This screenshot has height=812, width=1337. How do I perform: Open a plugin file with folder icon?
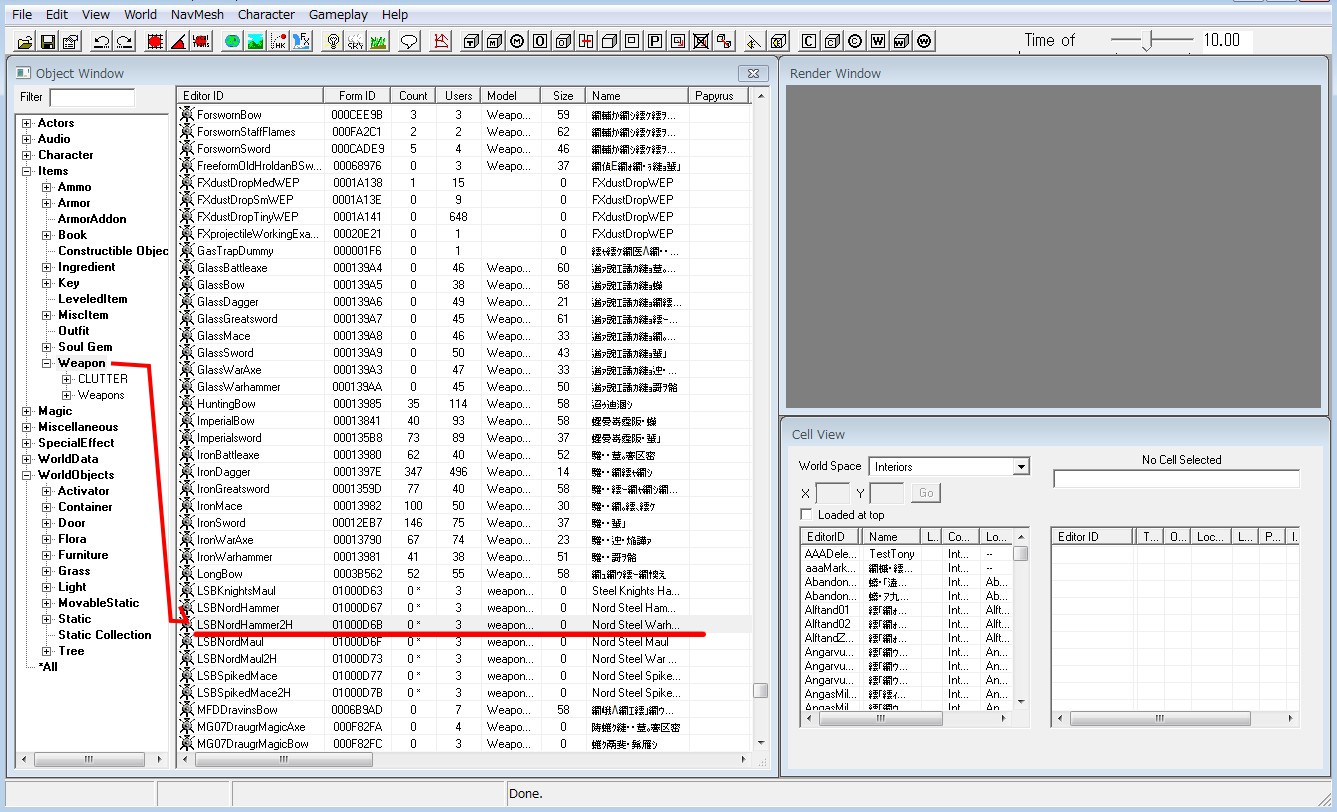25,41
